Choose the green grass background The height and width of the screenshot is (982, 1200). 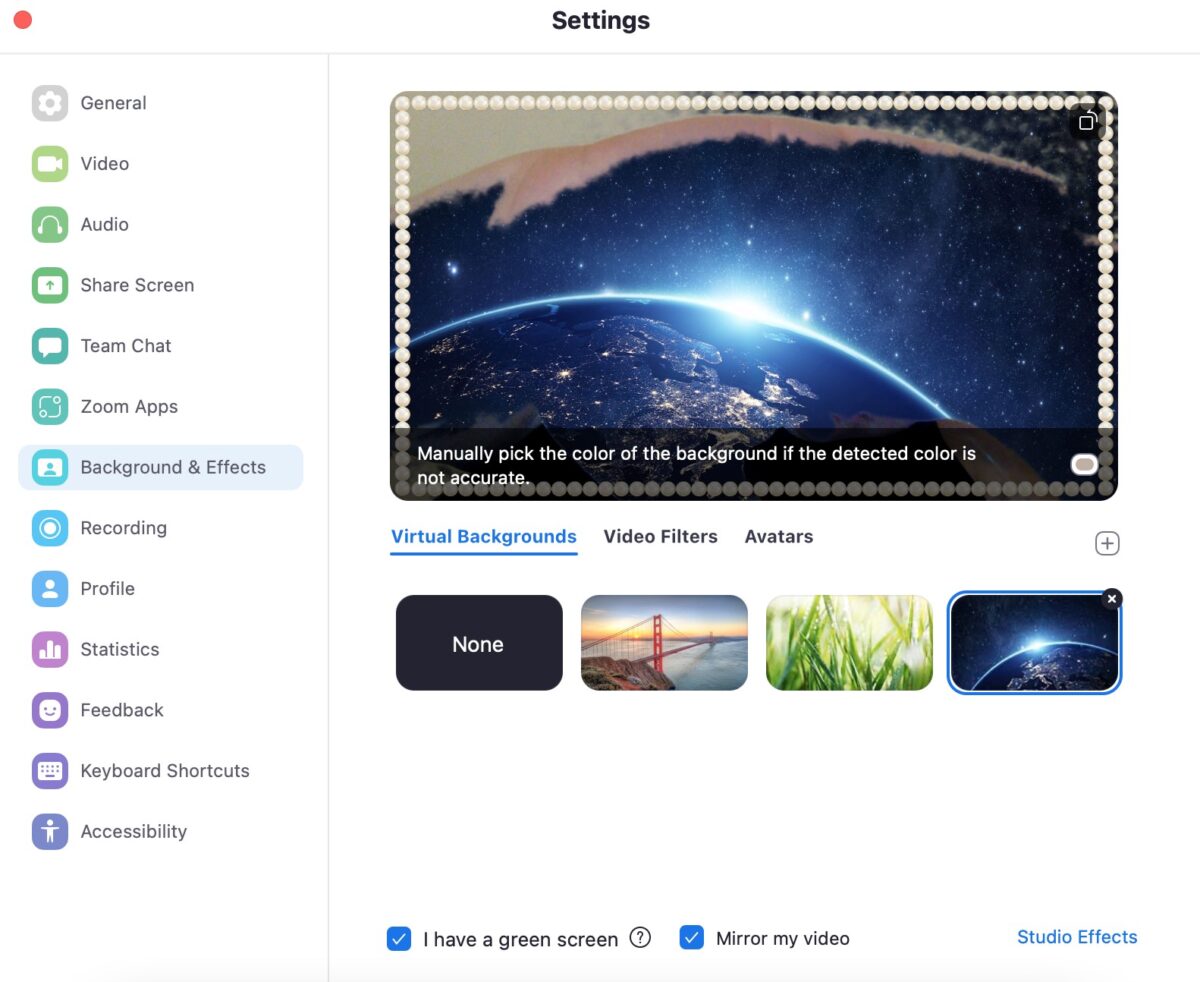(849, 643)
